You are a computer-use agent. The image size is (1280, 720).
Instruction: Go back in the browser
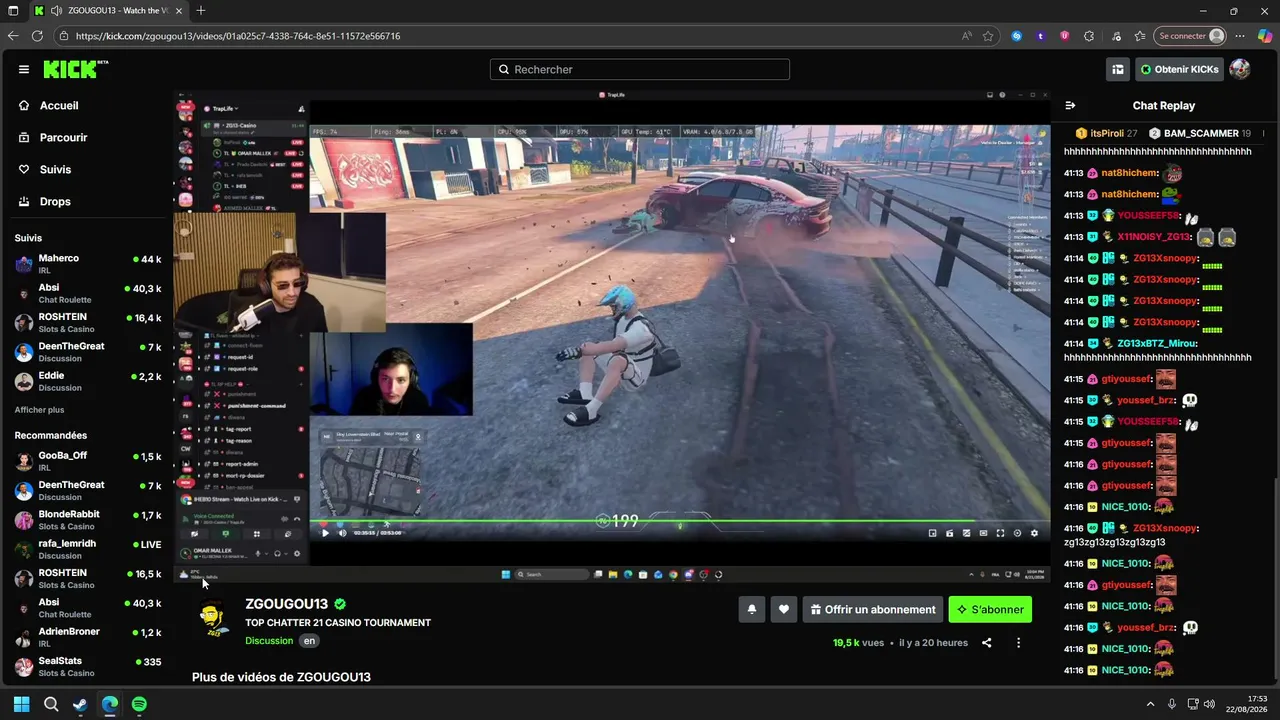coord(13,36)
